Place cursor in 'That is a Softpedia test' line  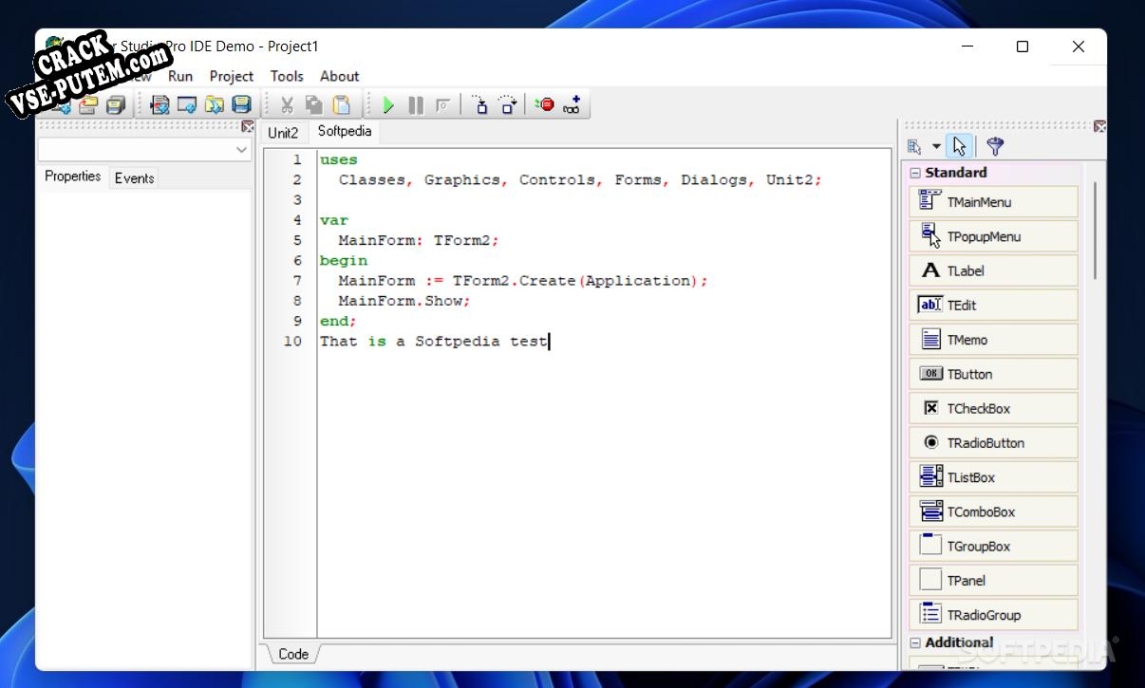(434, 341)
